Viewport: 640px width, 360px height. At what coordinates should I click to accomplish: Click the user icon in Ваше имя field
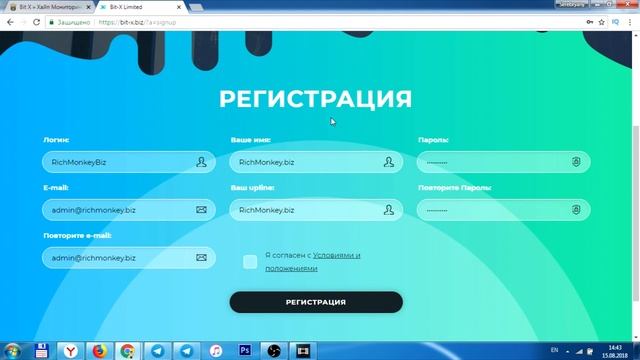coord(389,162)
